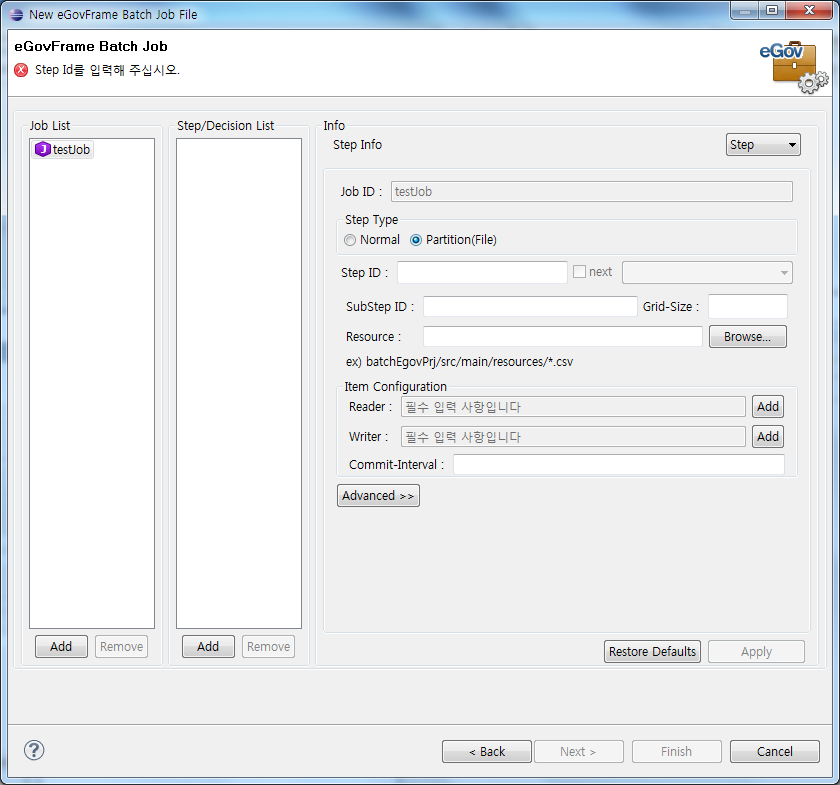Click the Reader text field

(573, 407)
